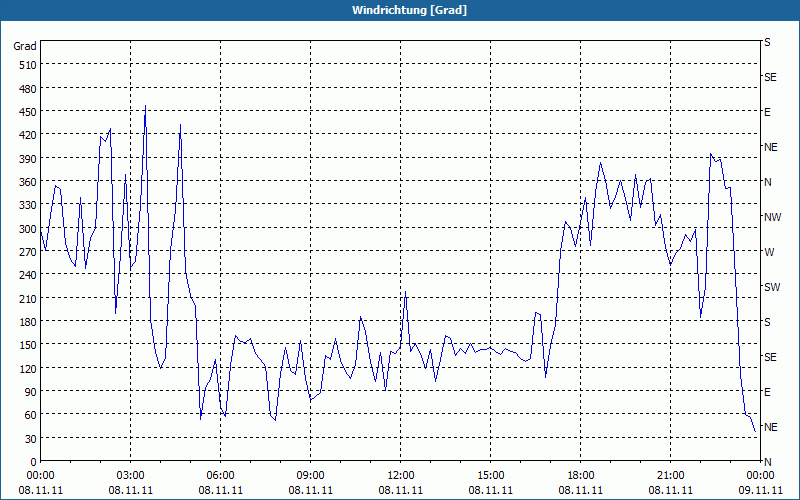
Task: Select the Grad unit label
Action: tap(25, 46)
